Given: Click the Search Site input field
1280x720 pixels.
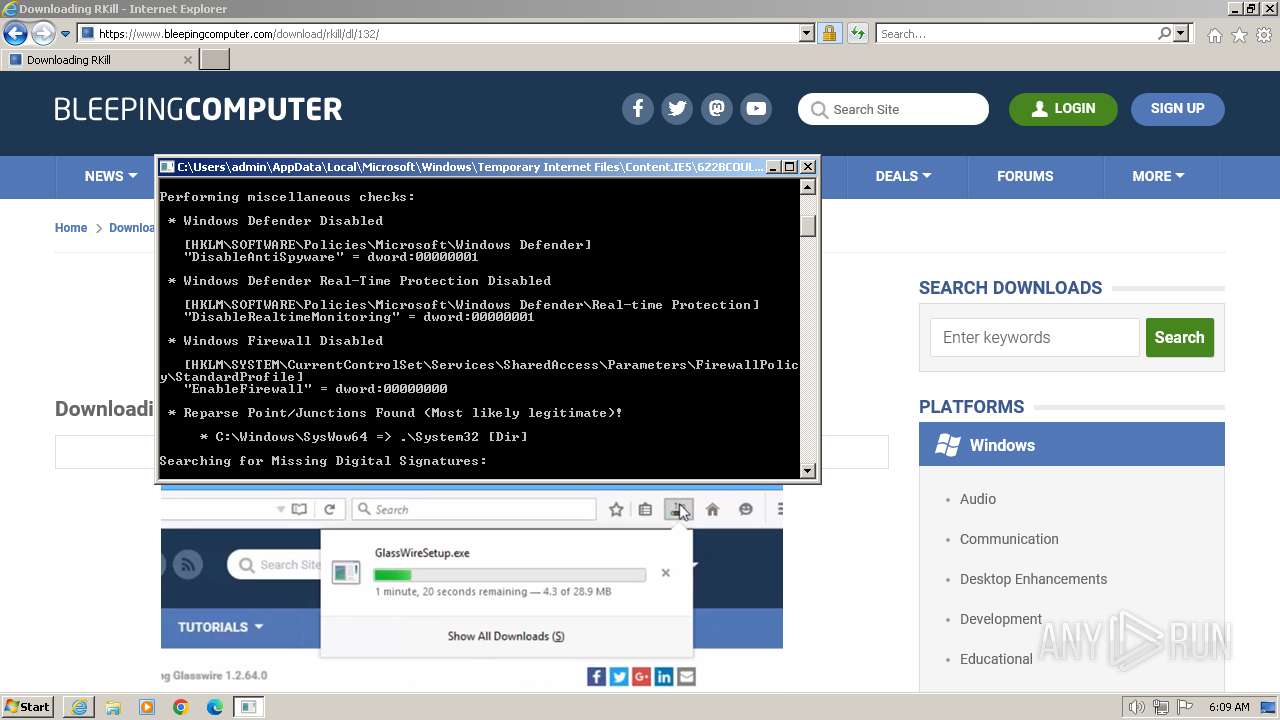Looking at the screenshot, I should click(x=893, y=109).
